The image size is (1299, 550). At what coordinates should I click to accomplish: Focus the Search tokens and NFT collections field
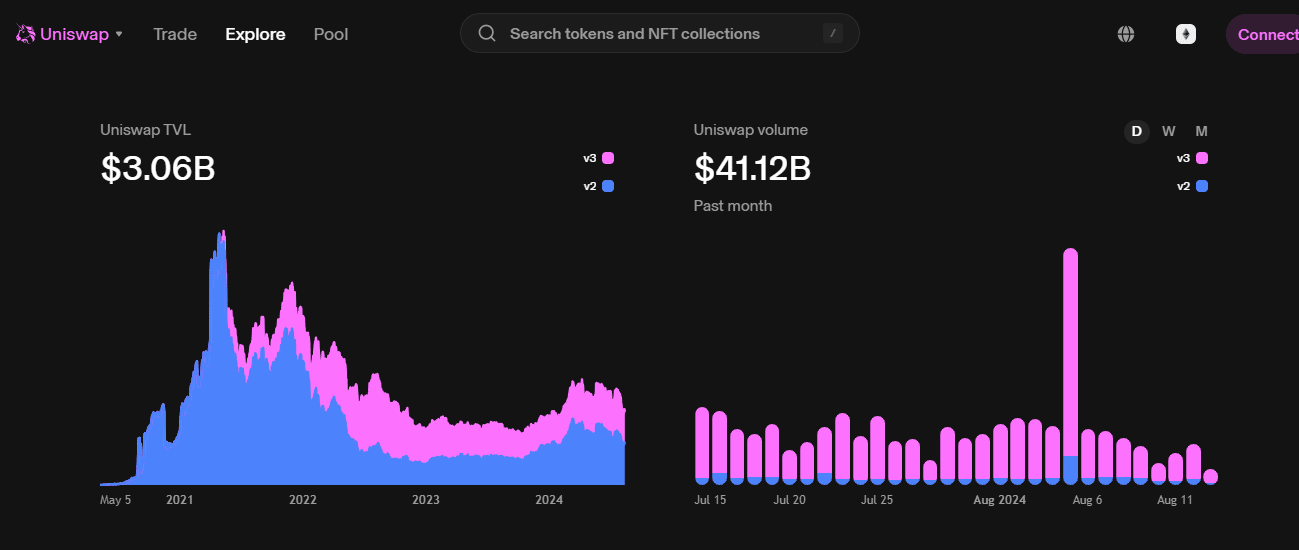tap(659, 33)
